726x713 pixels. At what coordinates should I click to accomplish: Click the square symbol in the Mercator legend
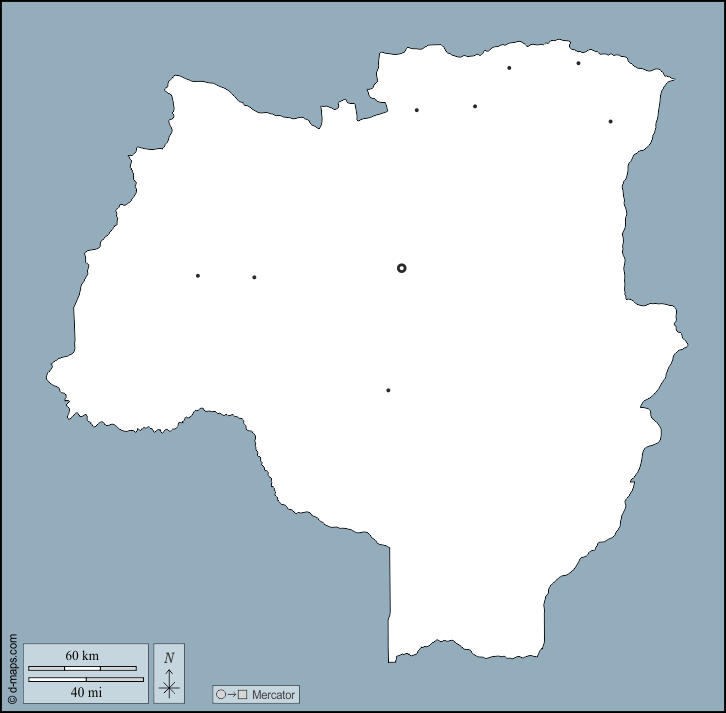tap(242, 694)
